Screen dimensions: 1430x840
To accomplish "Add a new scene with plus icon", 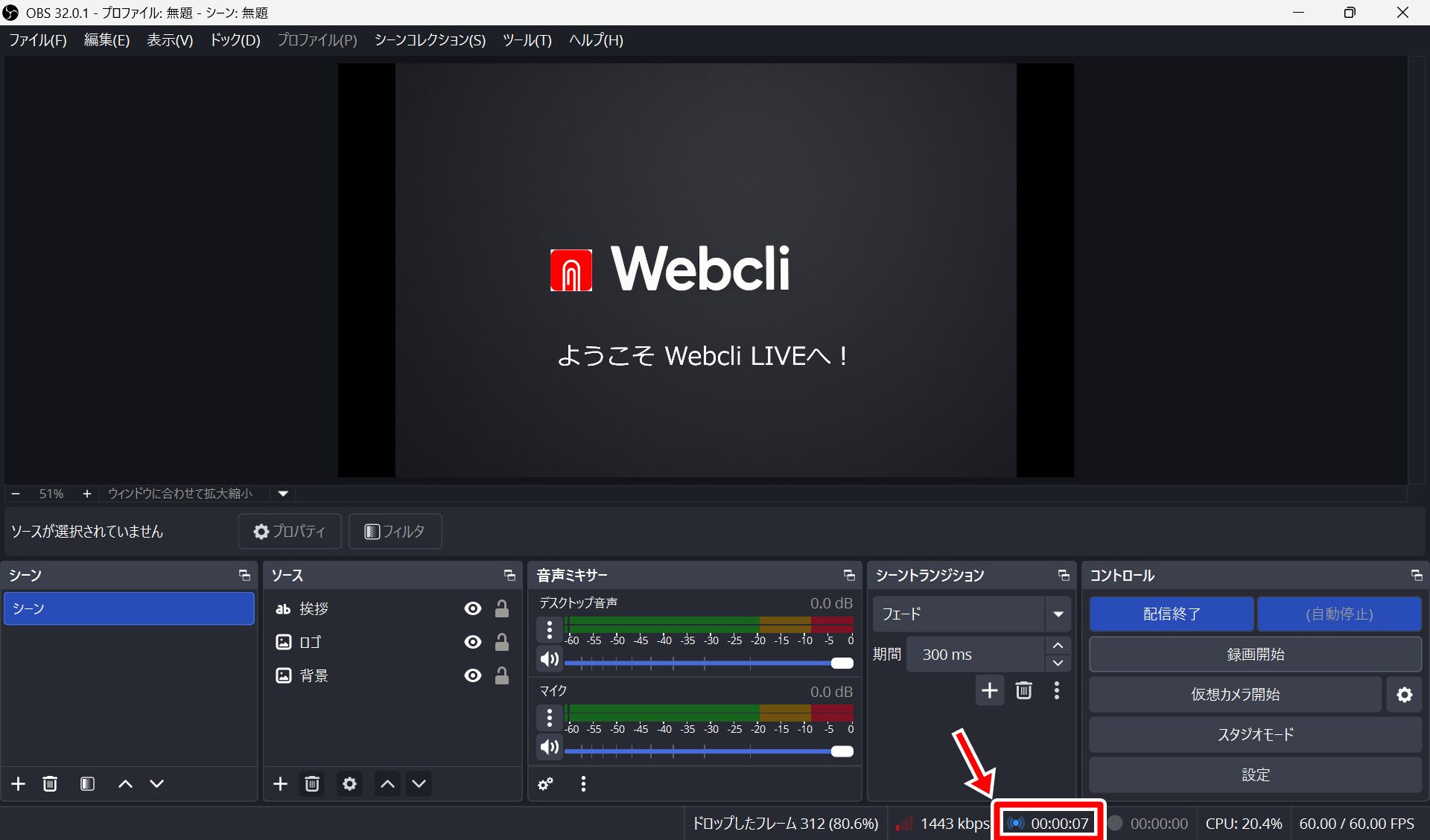I will click(19, 783).
